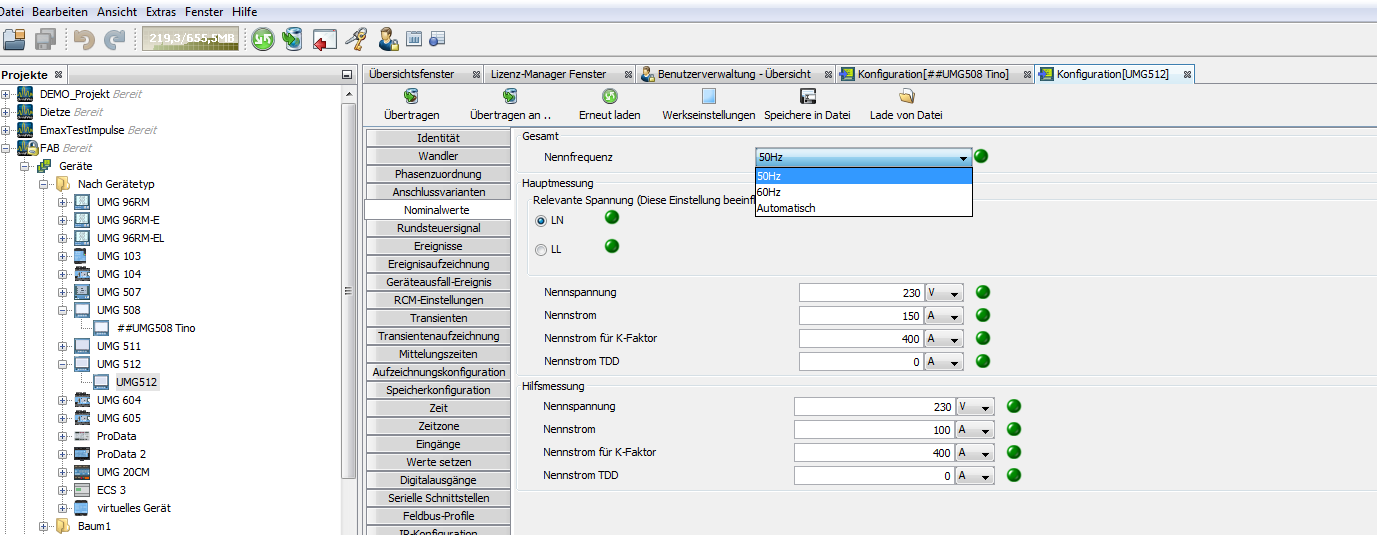Image resolution: width=1377 pixels, height=535 pixels.
Task: Open the Transienten settings section
Action: (438, 318)
